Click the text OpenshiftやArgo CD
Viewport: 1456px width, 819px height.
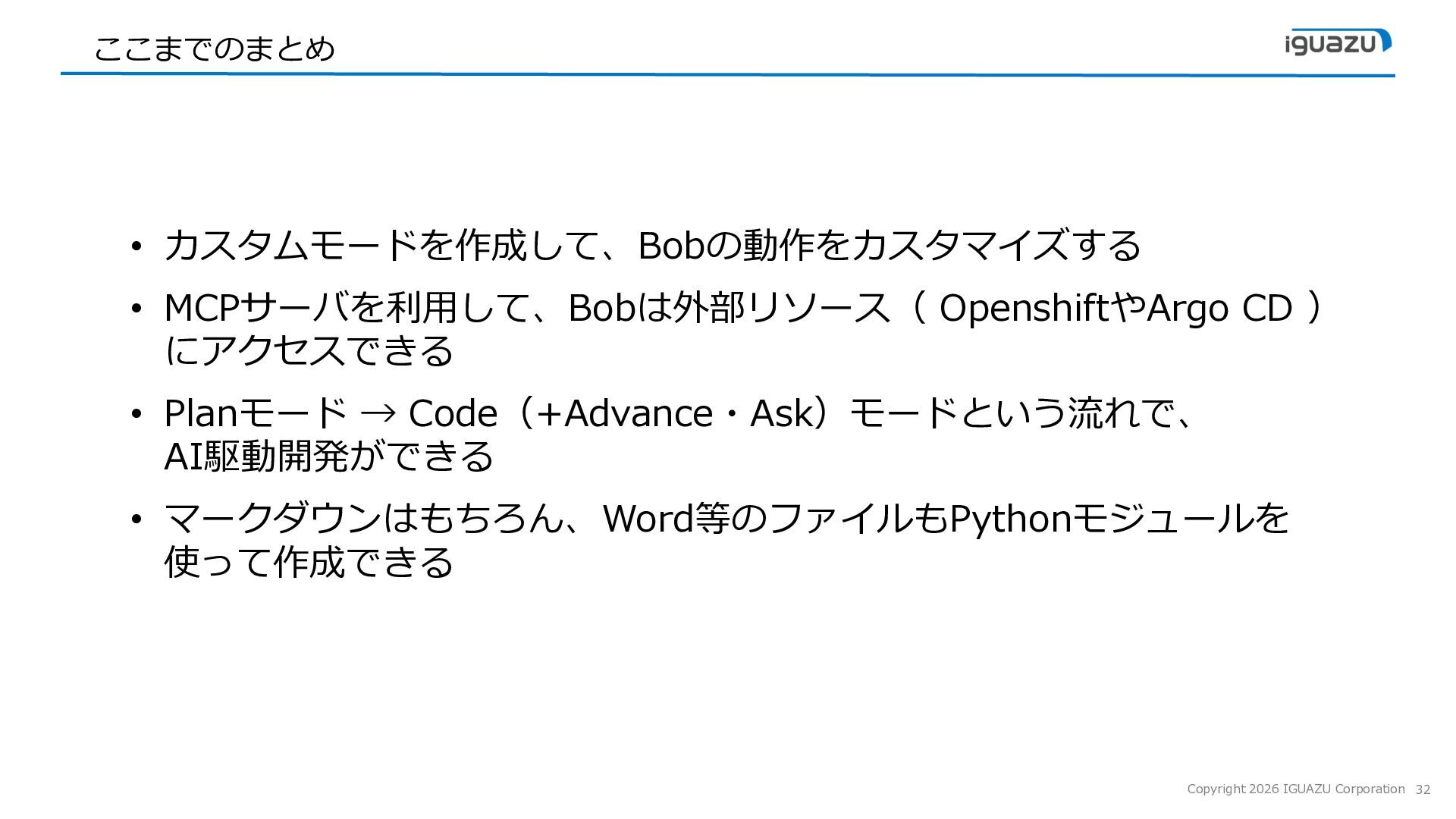point(1116,308)
